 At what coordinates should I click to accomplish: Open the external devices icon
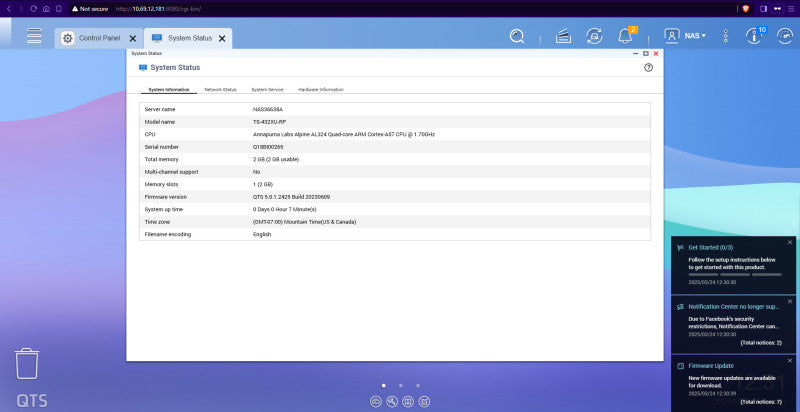coord(594,36)
